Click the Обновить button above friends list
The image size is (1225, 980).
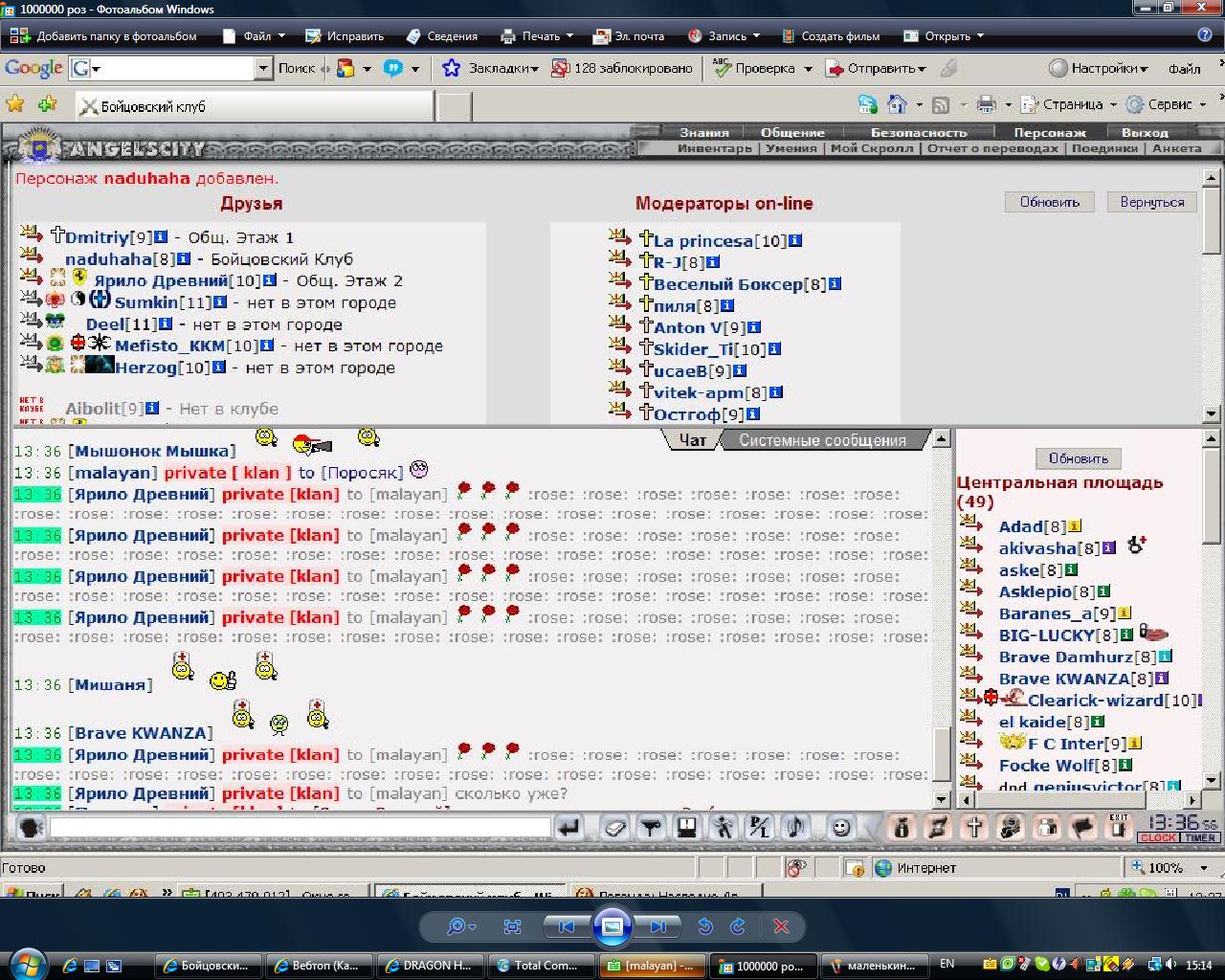[x=1049, y=202]
